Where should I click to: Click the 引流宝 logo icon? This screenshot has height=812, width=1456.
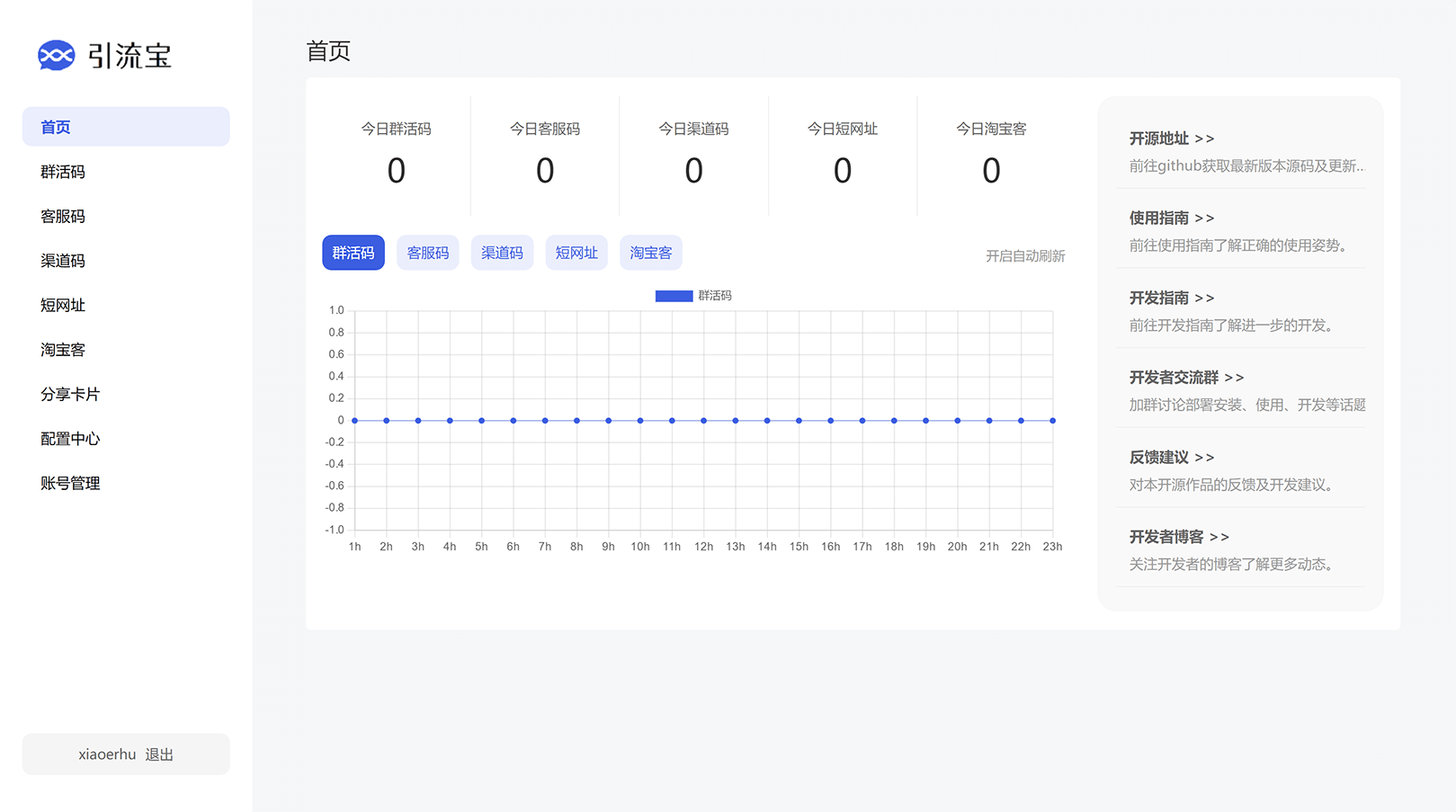(56, 55)
